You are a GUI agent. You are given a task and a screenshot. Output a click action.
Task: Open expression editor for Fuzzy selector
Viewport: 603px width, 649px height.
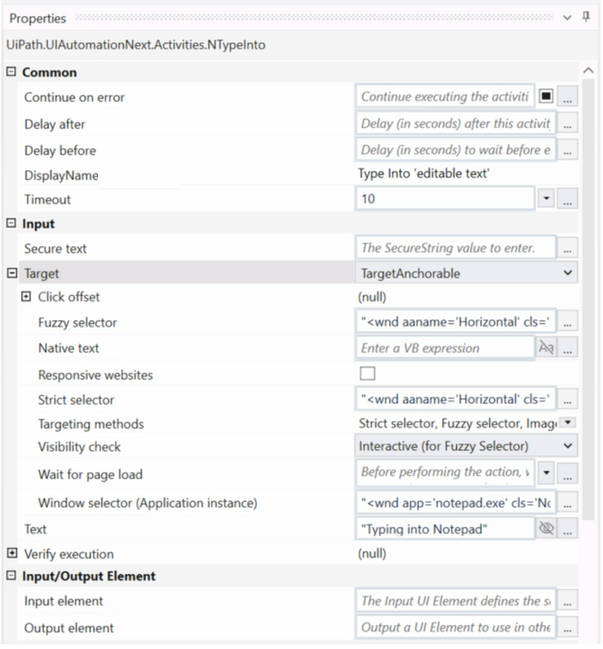(x=567, y=322)
